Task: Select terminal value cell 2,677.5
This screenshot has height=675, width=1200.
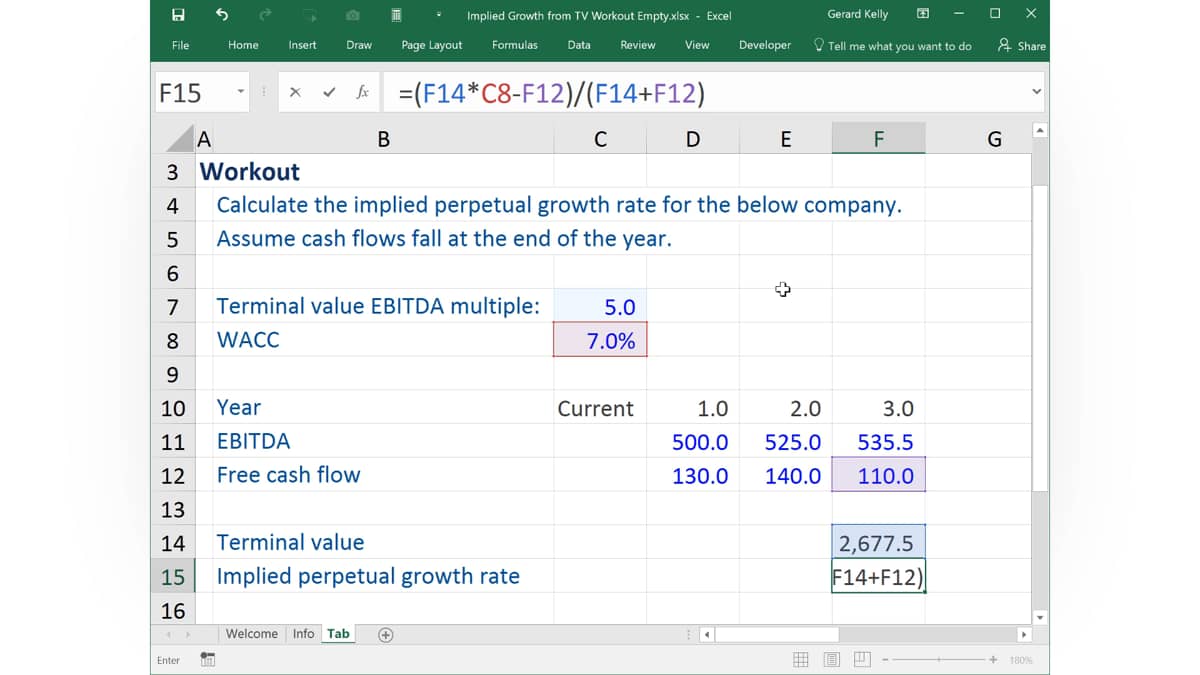Action: tap(878, 543)
